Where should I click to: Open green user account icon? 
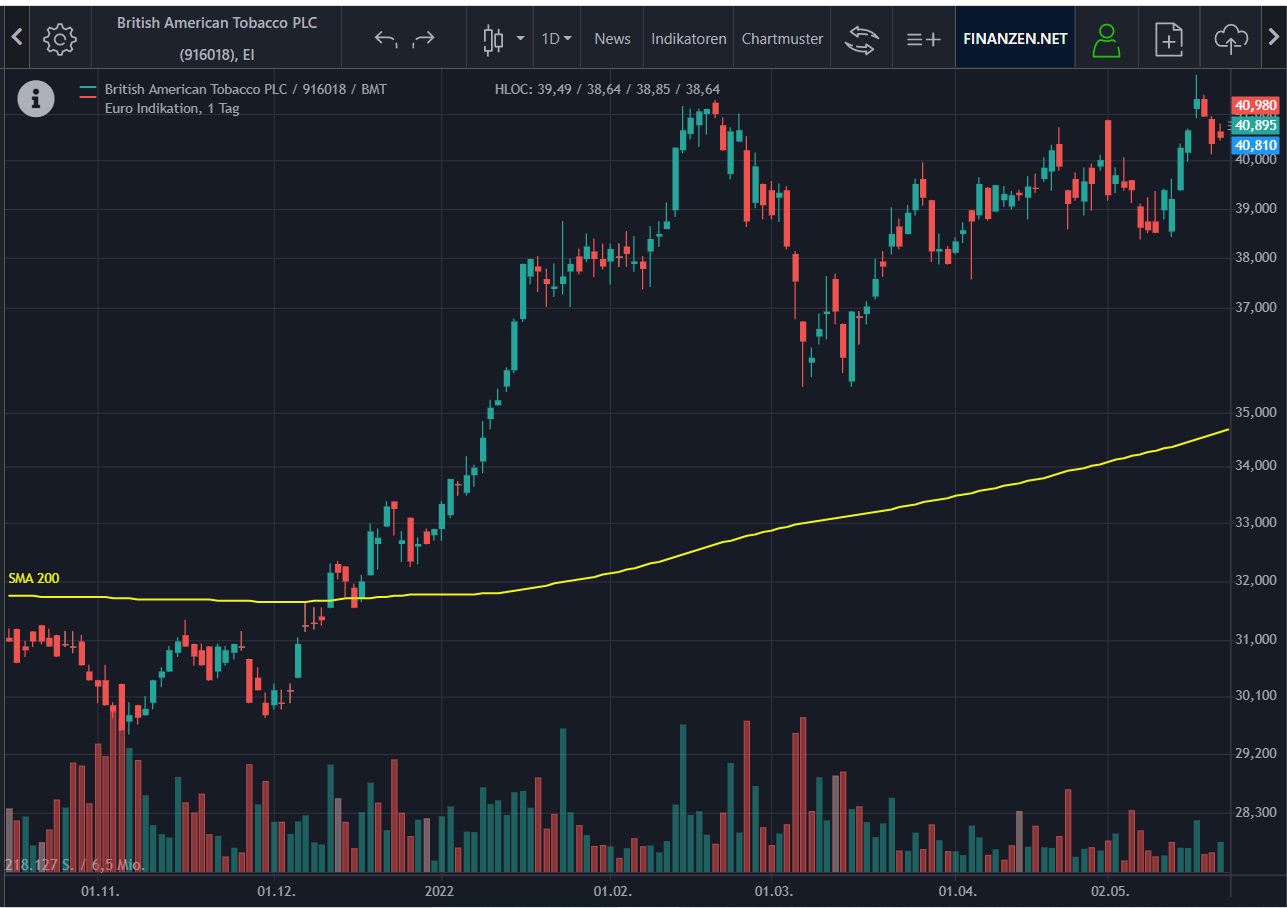pyautogui.click(x=1106, y=39)
